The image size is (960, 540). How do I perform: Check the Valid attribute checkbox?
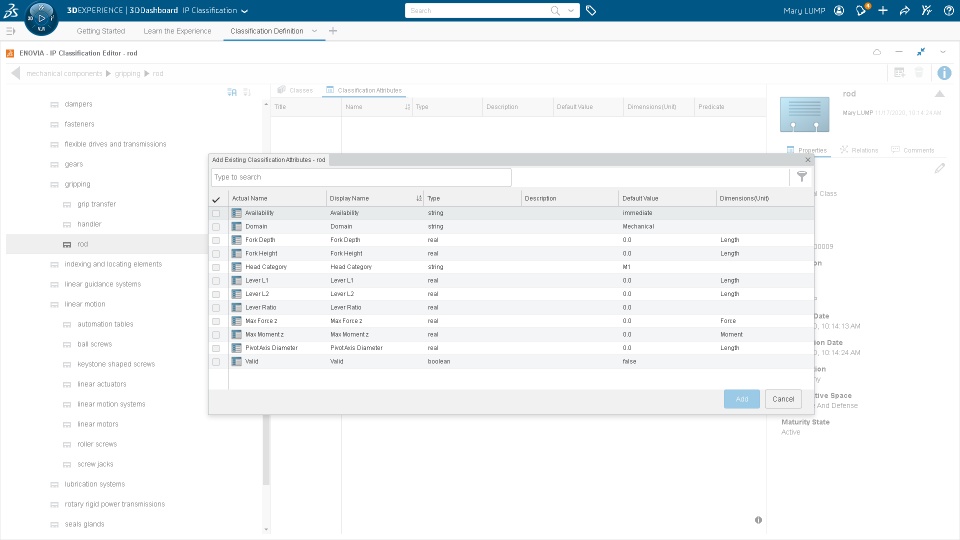point(216,361)
